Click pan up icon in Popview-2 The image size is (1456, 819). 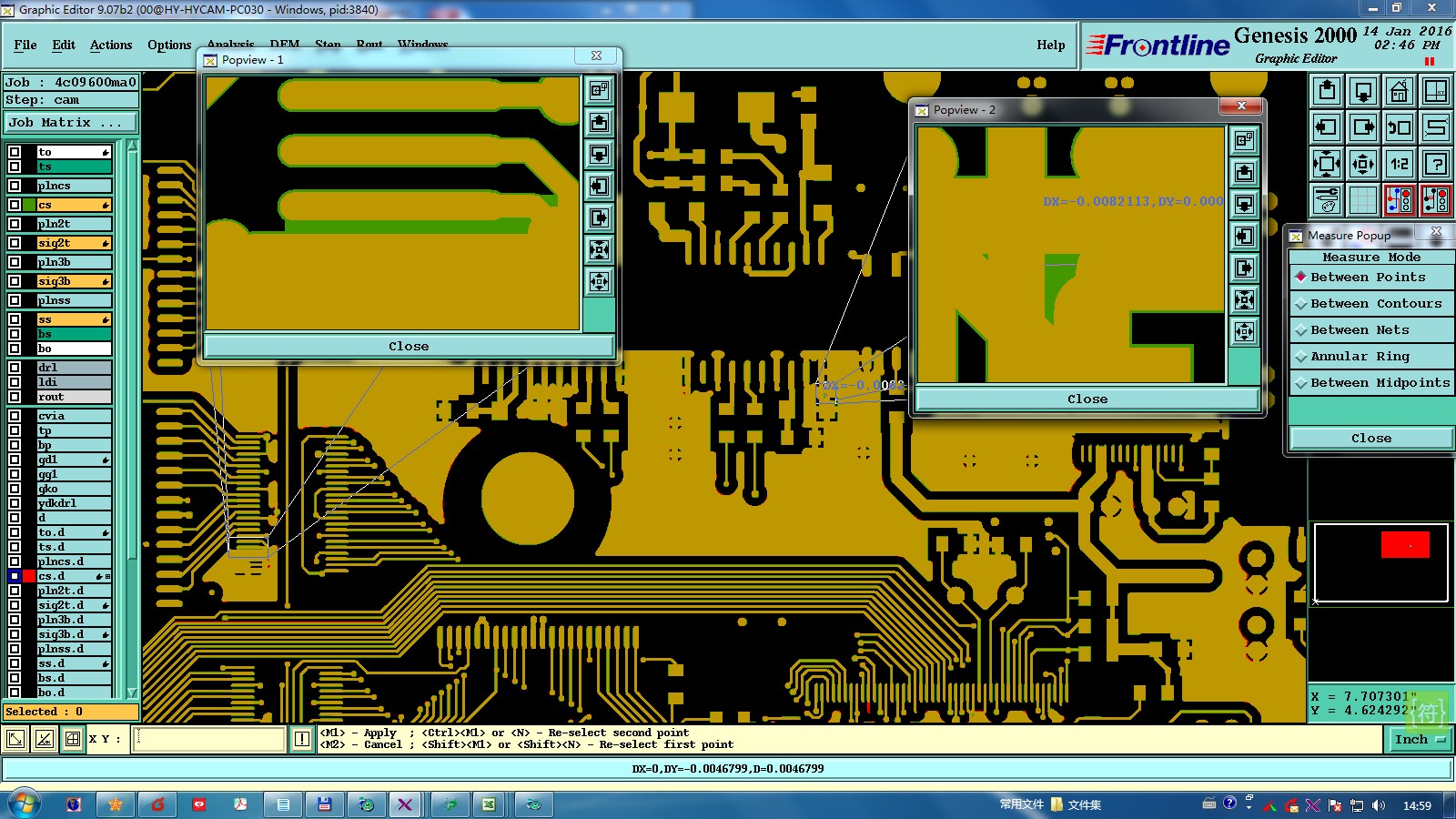[1245, 173]
